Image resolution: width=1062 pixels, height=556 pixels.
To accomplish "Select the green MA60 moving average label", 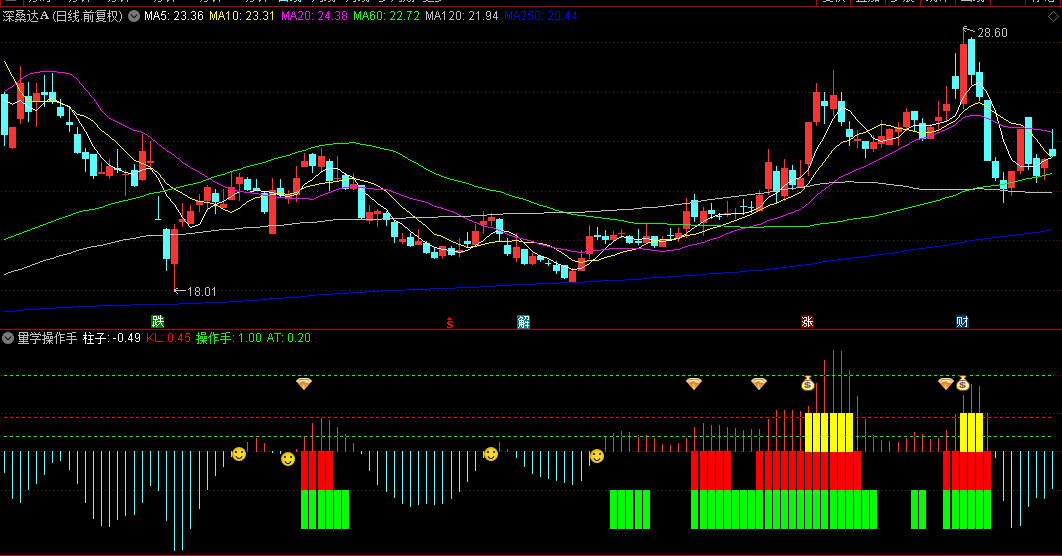I will click(386, 16).
